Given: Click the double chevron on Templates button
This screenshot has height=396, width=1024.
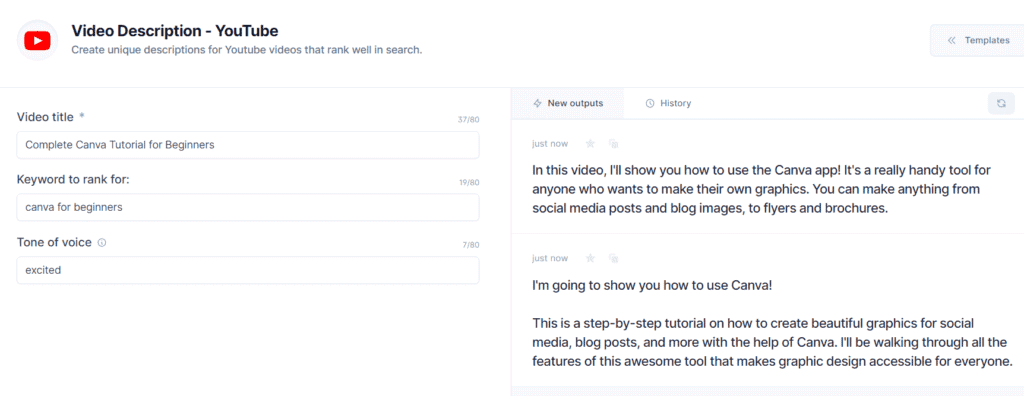Looking at the screenshot, I should coord(952,41).
